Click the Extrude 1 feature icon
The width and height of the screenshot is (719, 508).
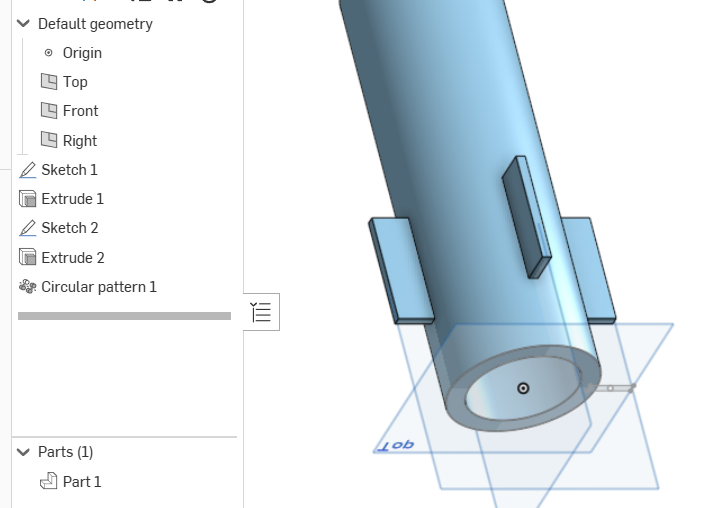pyautogui.click(x=28, y=199)
